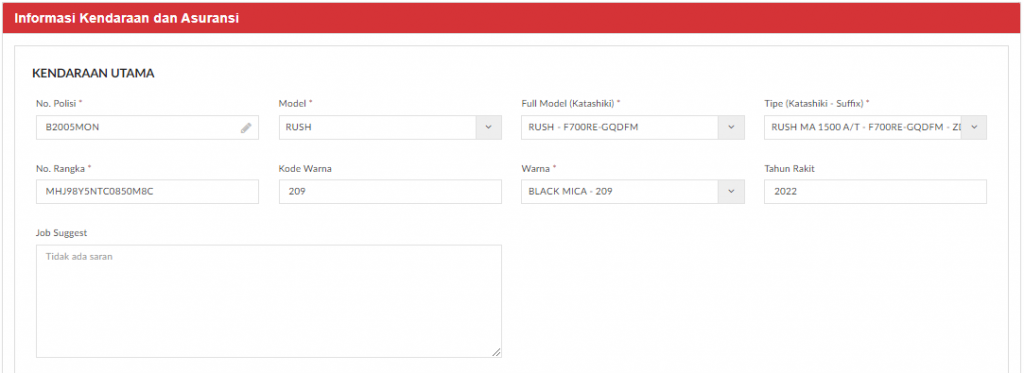Click the B2005MON text in No. Polisi field
1024x373 pixels.
pyautogui.click(x=72, y=127)
